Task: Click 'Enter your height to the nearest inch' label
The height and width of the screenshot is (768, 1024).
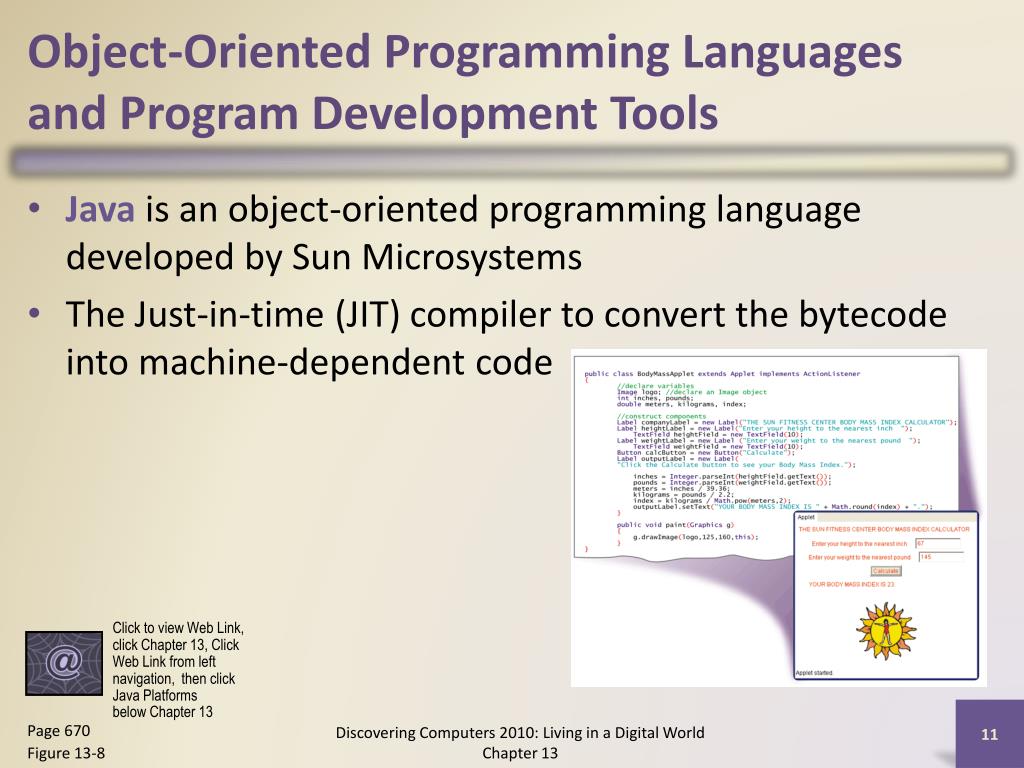Action: pyautogui.click(x=859, y=543)
